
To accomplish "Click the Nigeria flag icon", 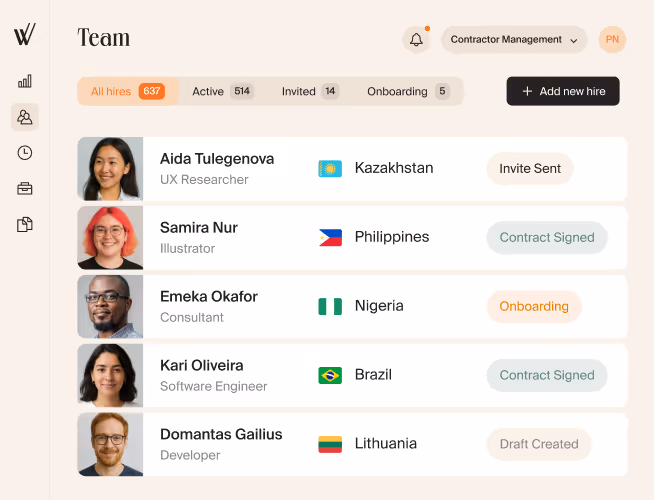I will (330, 307).
